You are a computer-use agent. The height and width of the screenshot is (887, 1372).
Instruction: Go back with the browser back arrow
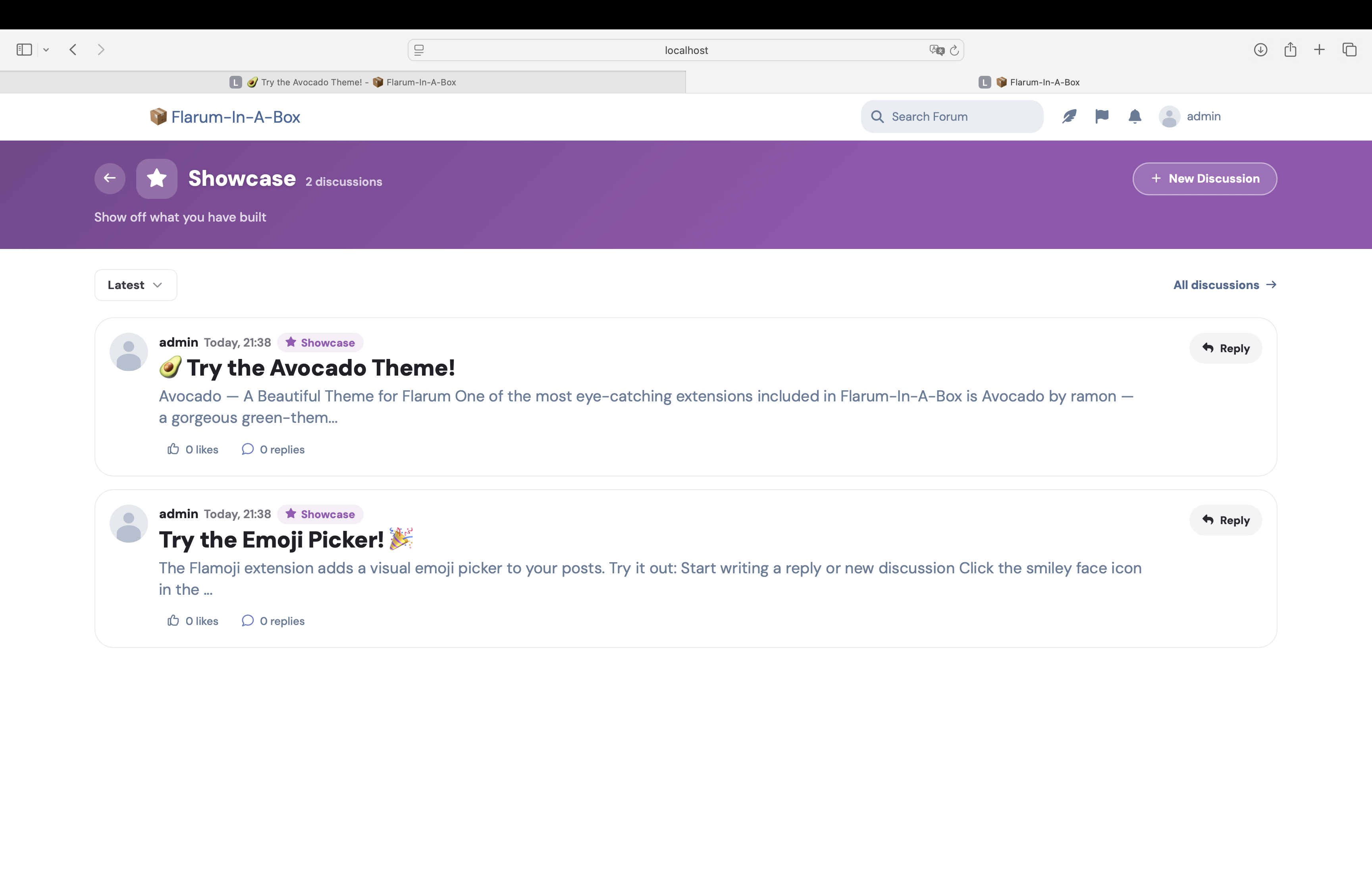(x=73, y=50)
